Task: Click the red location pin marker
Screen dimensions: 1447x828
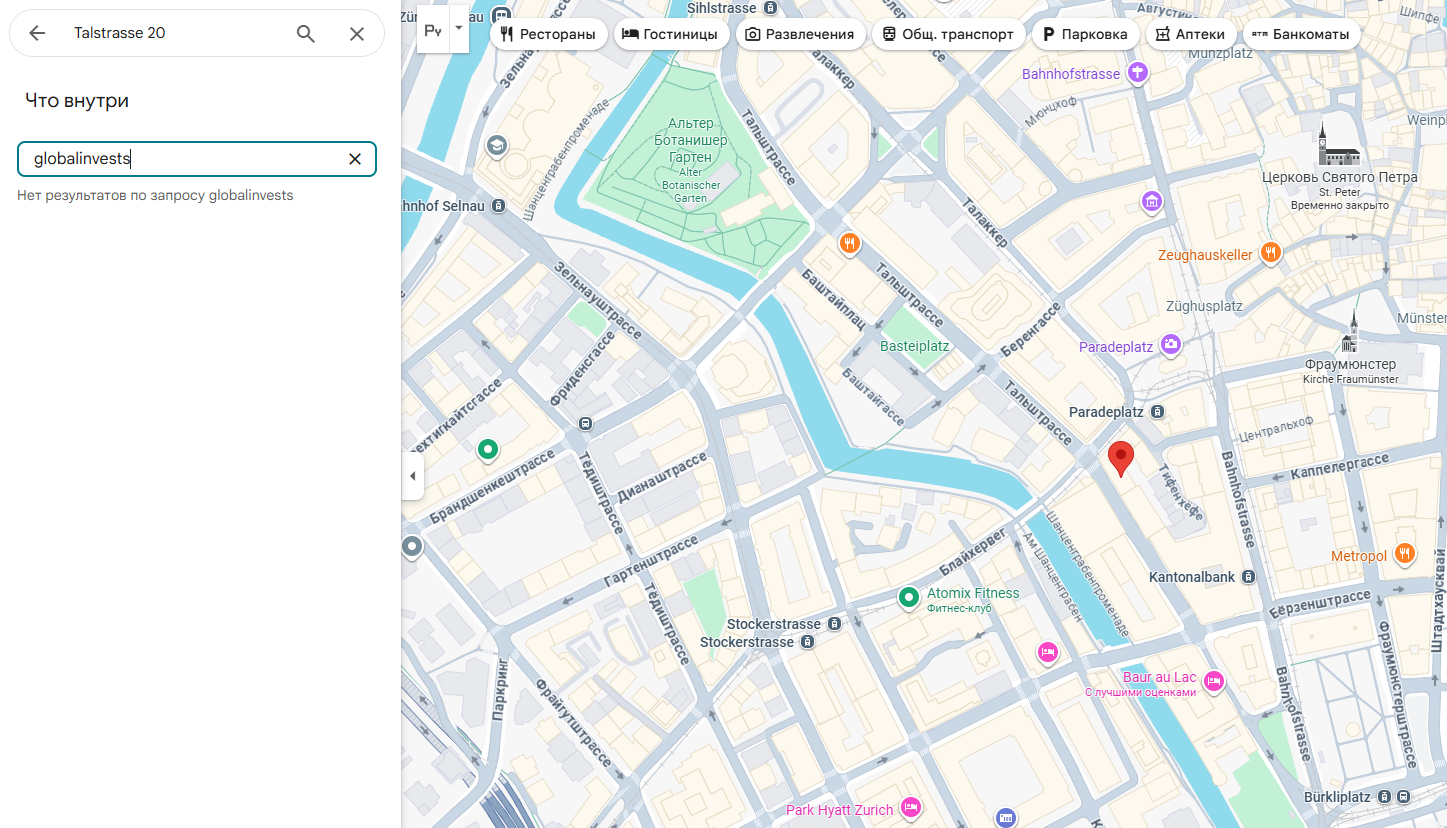Action: click(1121, 458)
